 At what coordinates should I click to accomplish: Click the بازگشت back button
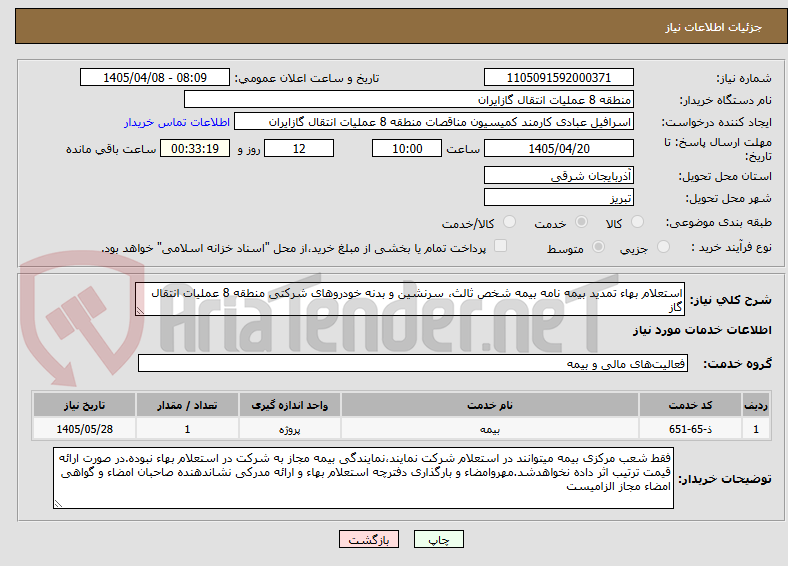pyautogui.click(x=369, y=539)
